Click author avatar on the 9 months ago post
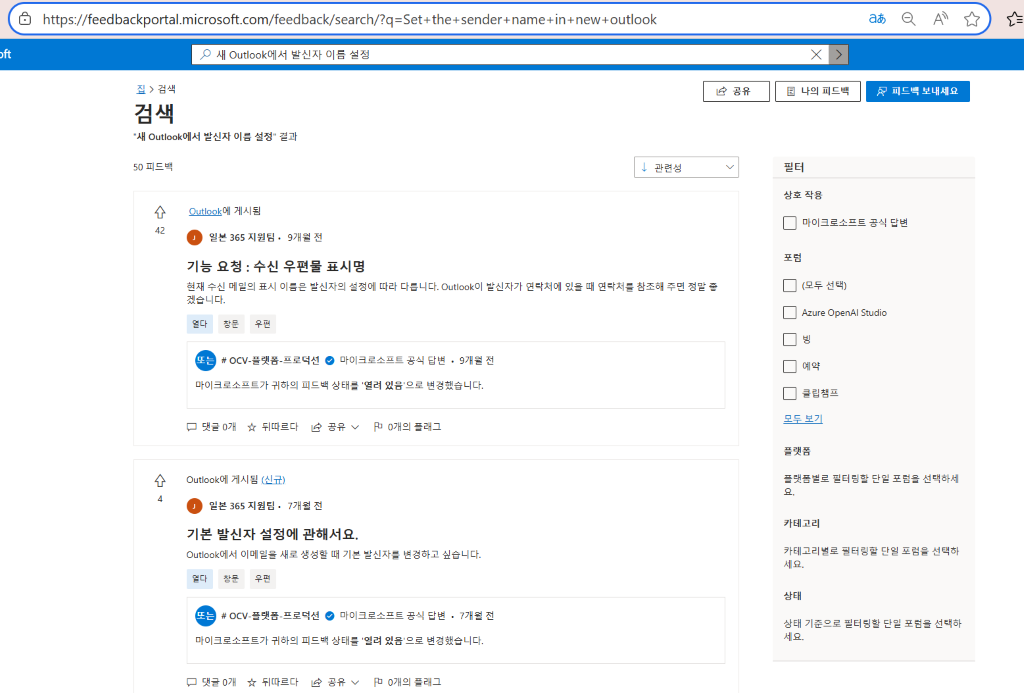Image resolution: width=1024 pixels, height=693 pixels. click(x=194, y=237)
